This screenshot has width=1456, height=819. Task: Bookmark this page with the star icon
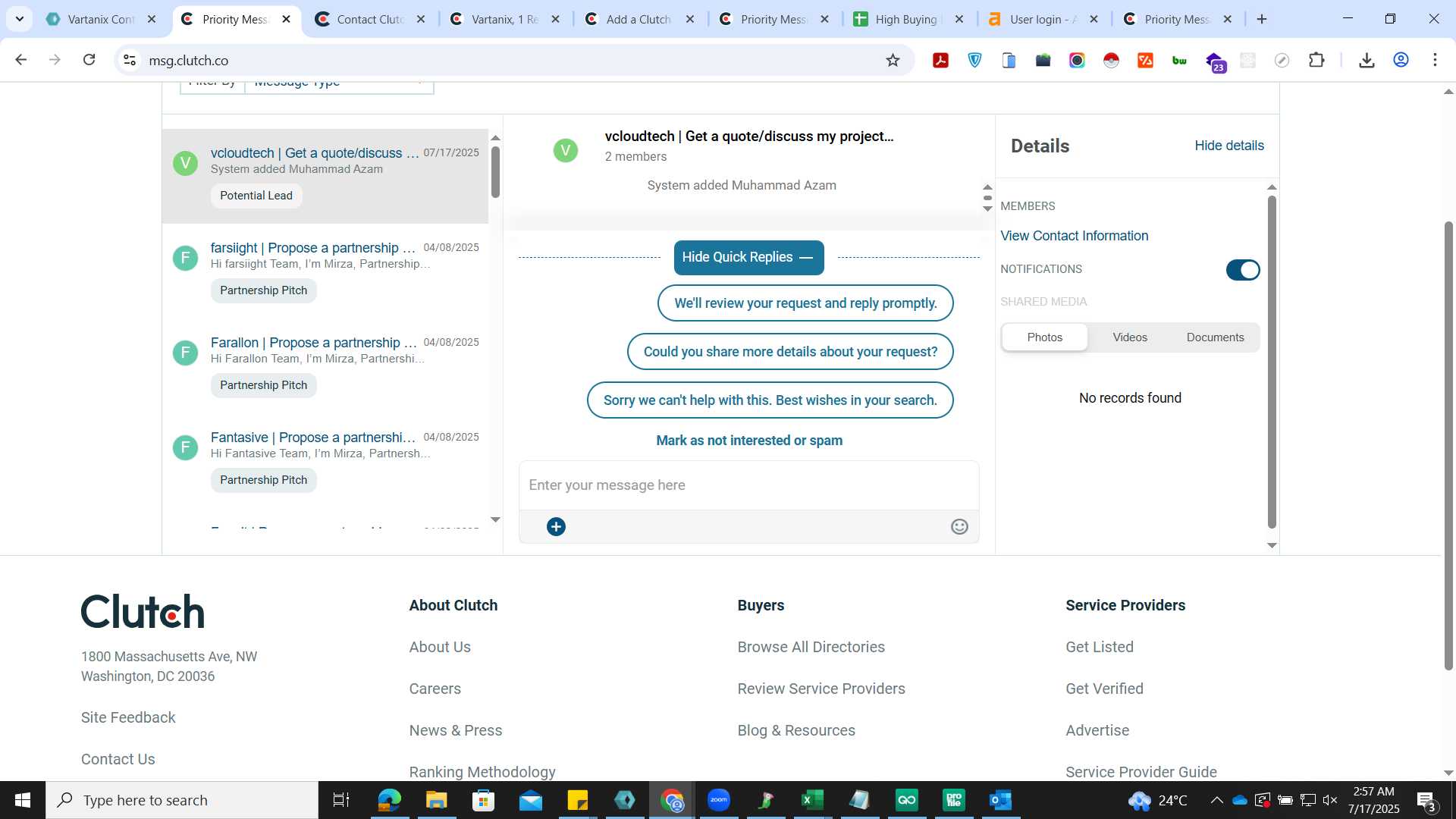click(x=893, y=61)
